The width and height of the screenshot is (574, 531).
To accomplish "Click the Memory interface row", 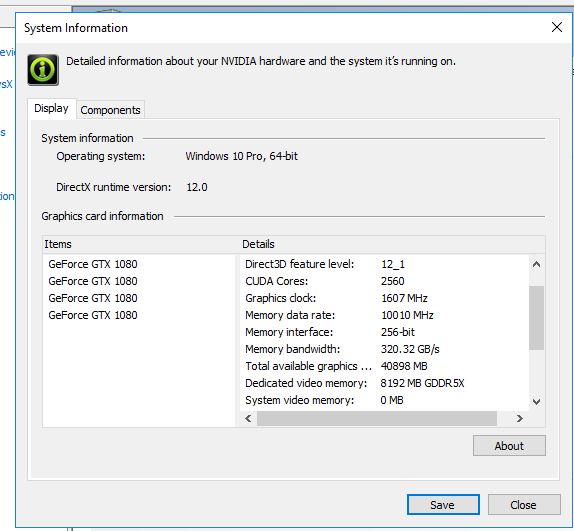I will click(x=384, y=332).
